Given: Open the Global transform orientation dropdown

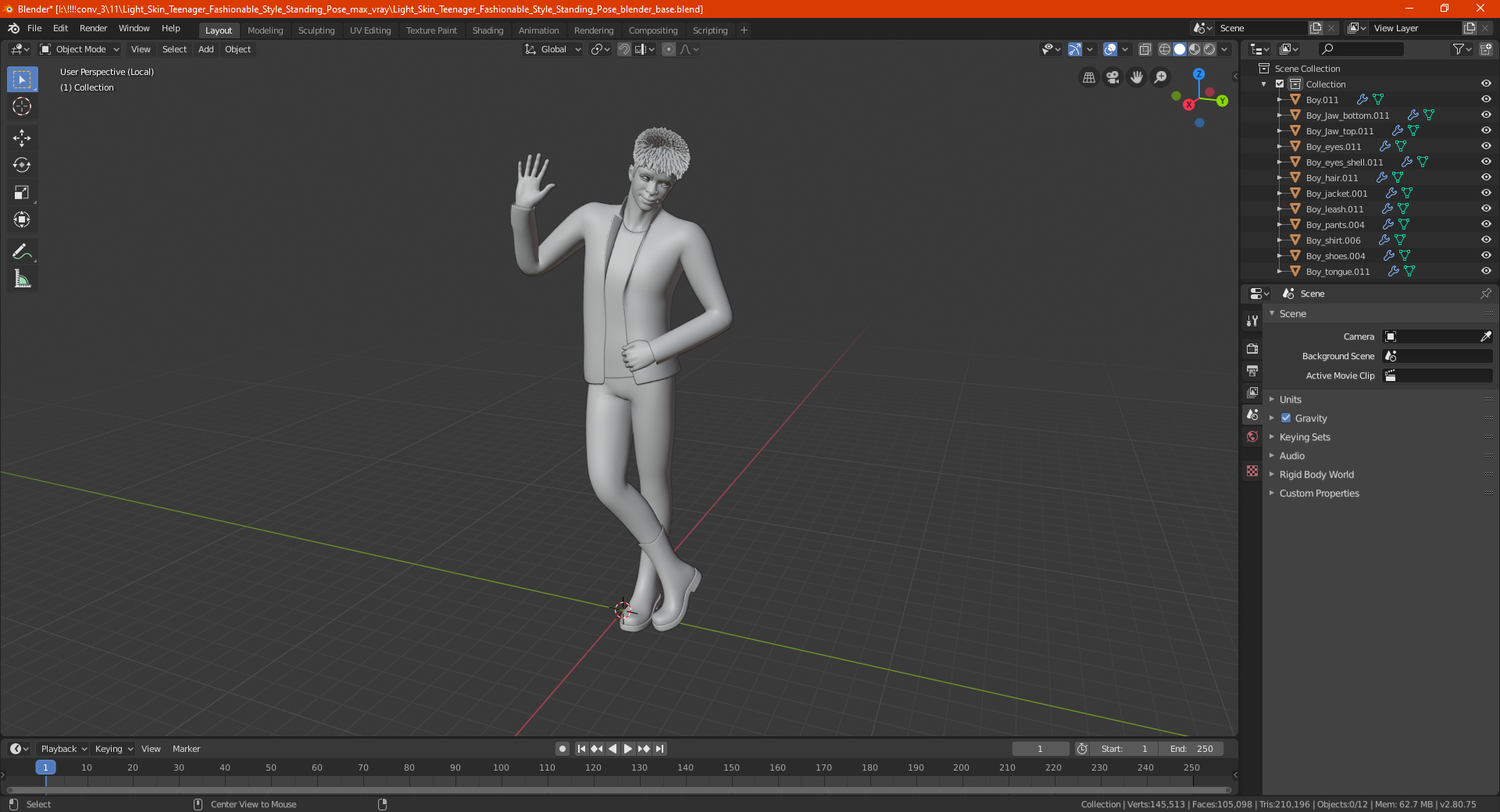Looking at the screenshot, I should pos(553,49).
